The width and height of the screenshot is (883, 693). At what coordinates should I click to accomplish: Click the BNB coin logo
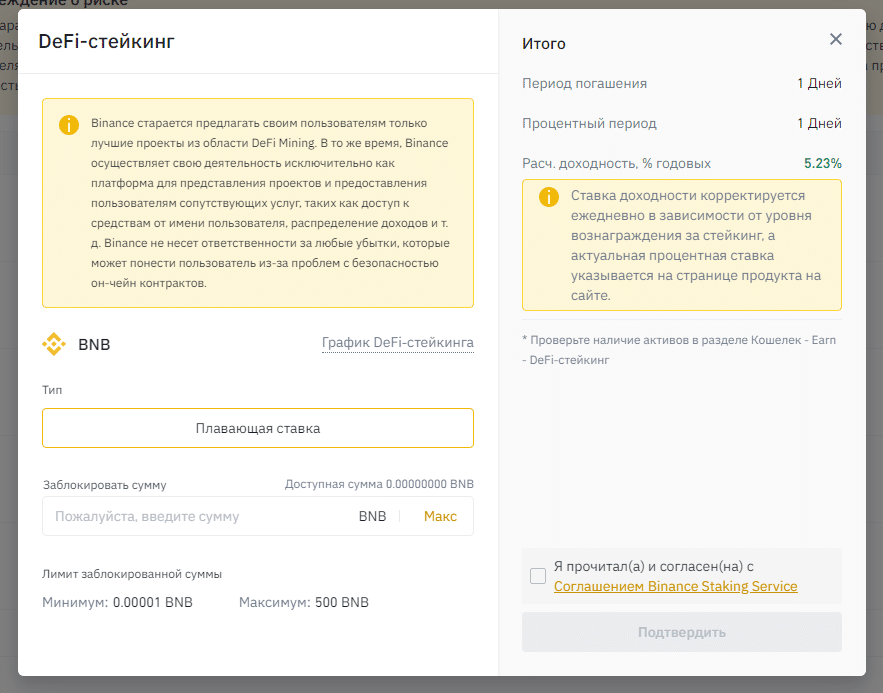coord(54,344)
